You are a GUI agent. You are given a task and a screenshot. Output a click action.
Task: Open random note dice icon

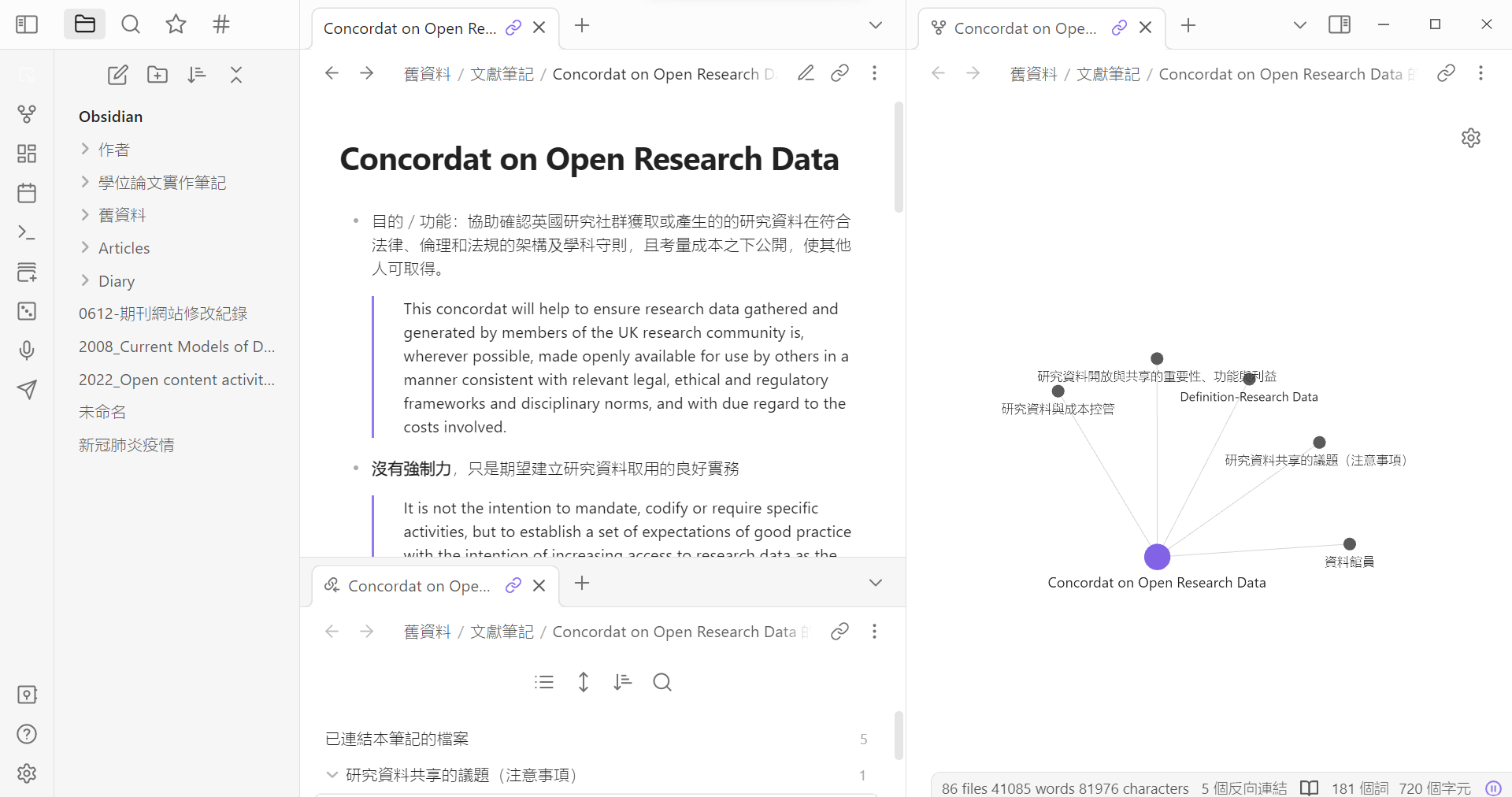[27, 311]
